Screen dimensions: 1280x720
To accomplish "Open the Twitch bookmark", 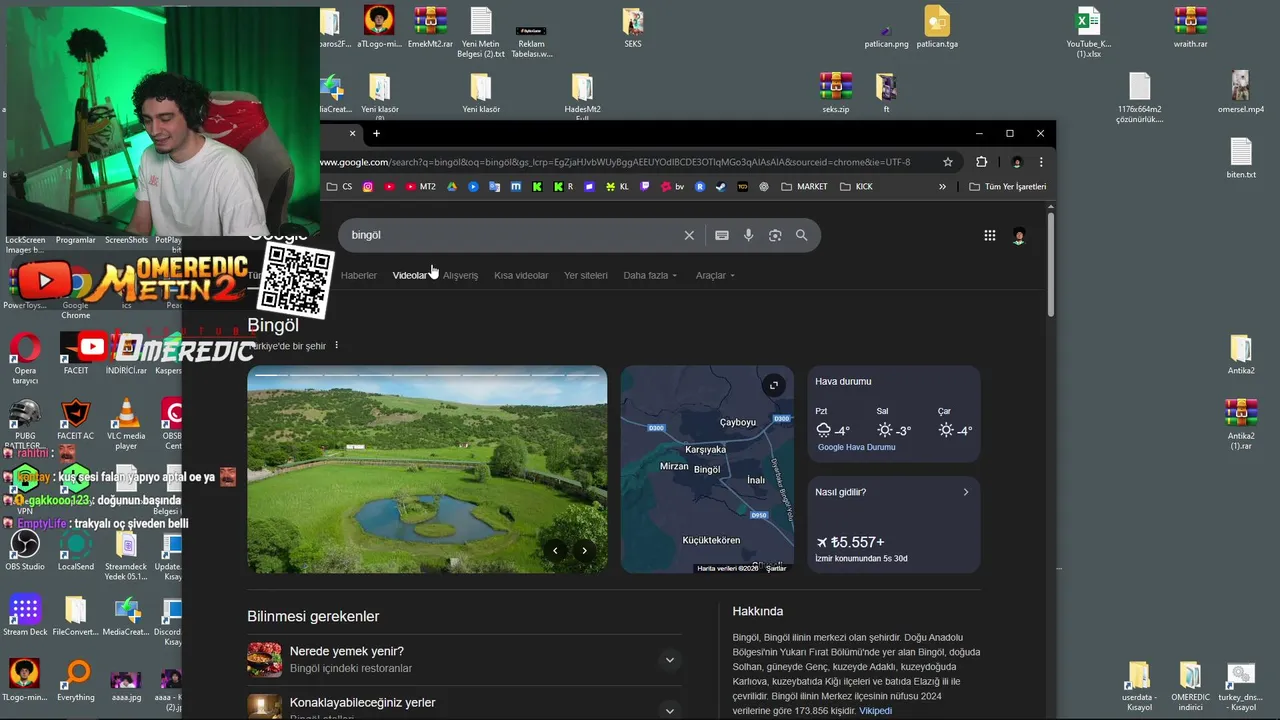I will pyautogui.click(x=645, y=186).
